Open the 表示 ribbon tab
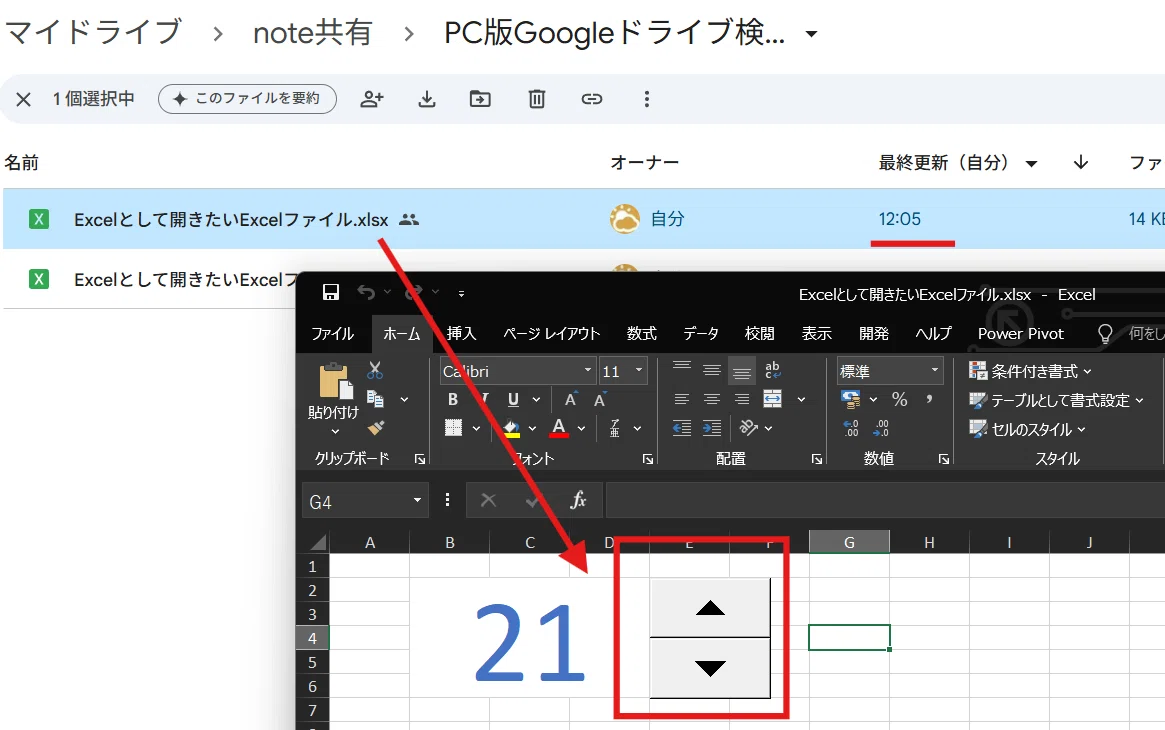Screen dimensions: 1165x730 point(817,333)
